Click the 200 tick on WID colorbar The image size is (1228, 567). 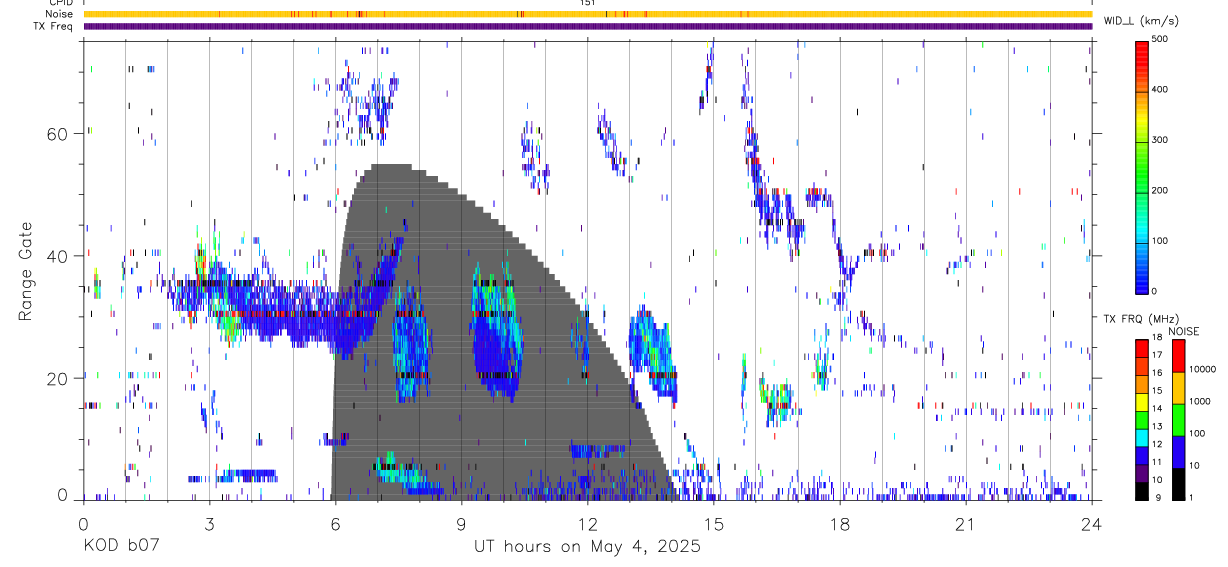click(1160, 190)
